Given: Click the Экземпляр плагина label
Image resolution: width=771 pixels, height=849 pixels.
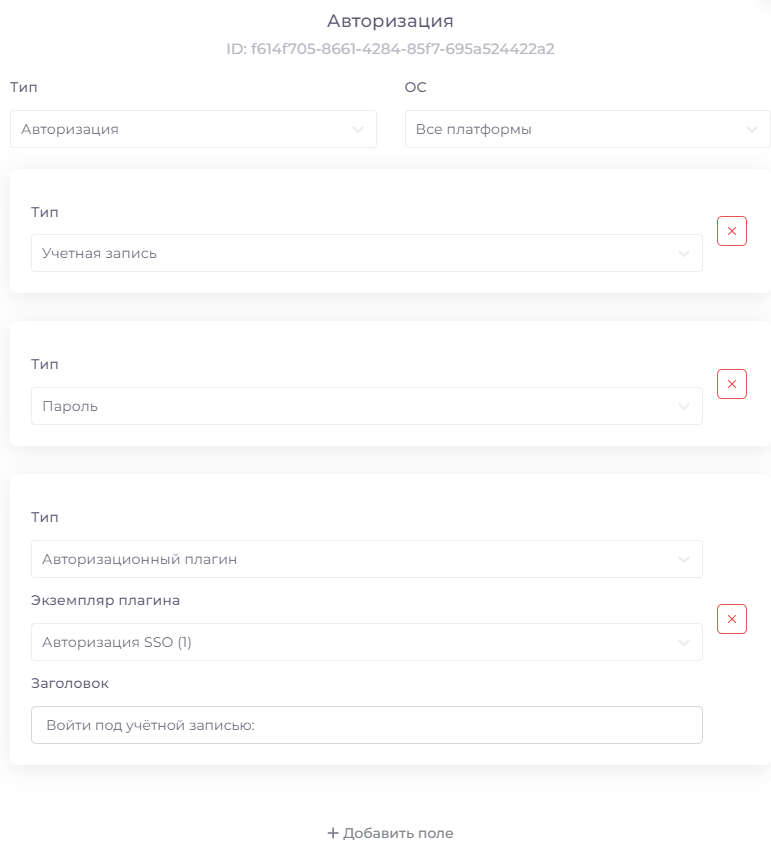Looking at the screenshot, I should click(106, 600).
